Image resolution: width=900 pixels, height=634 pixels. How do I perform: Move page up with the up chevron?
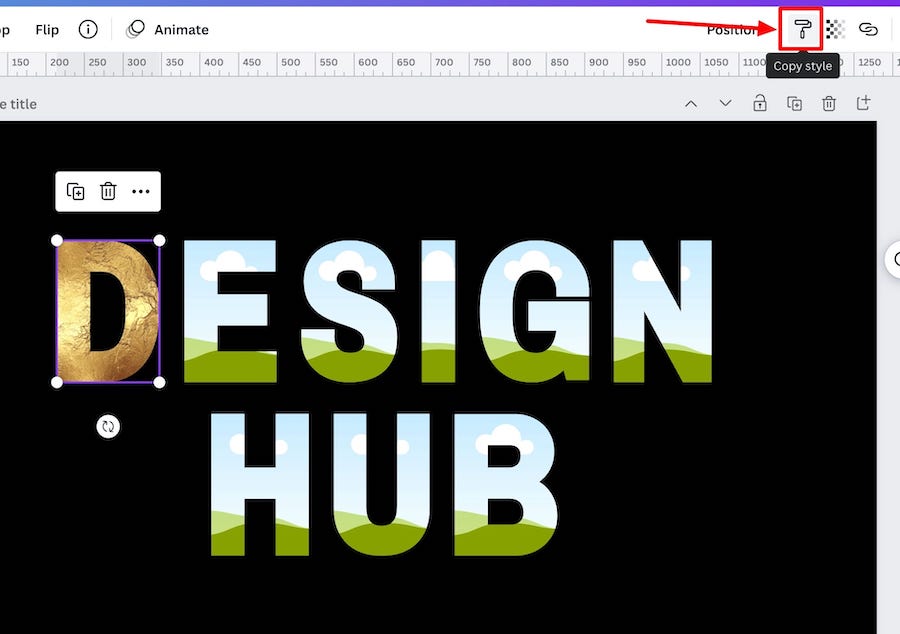(x=691, y=104)
